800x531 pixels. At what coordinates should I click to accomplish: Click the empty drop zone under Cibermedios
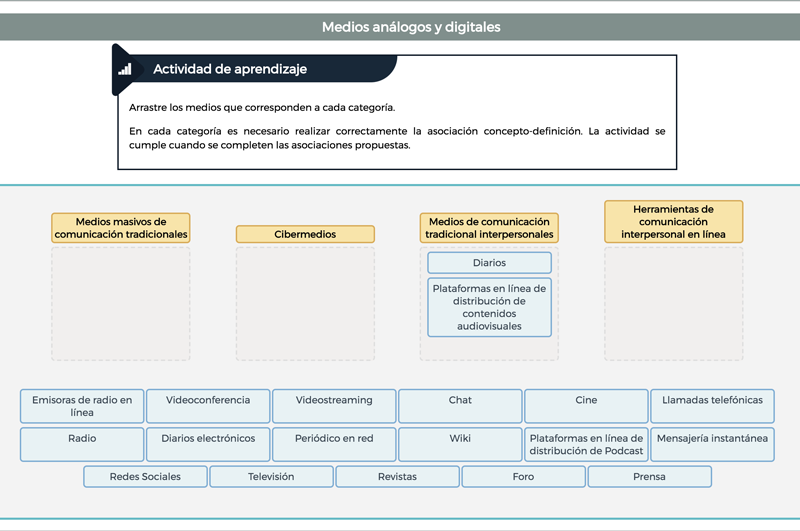pyautogui.click(x=305, y=304)
